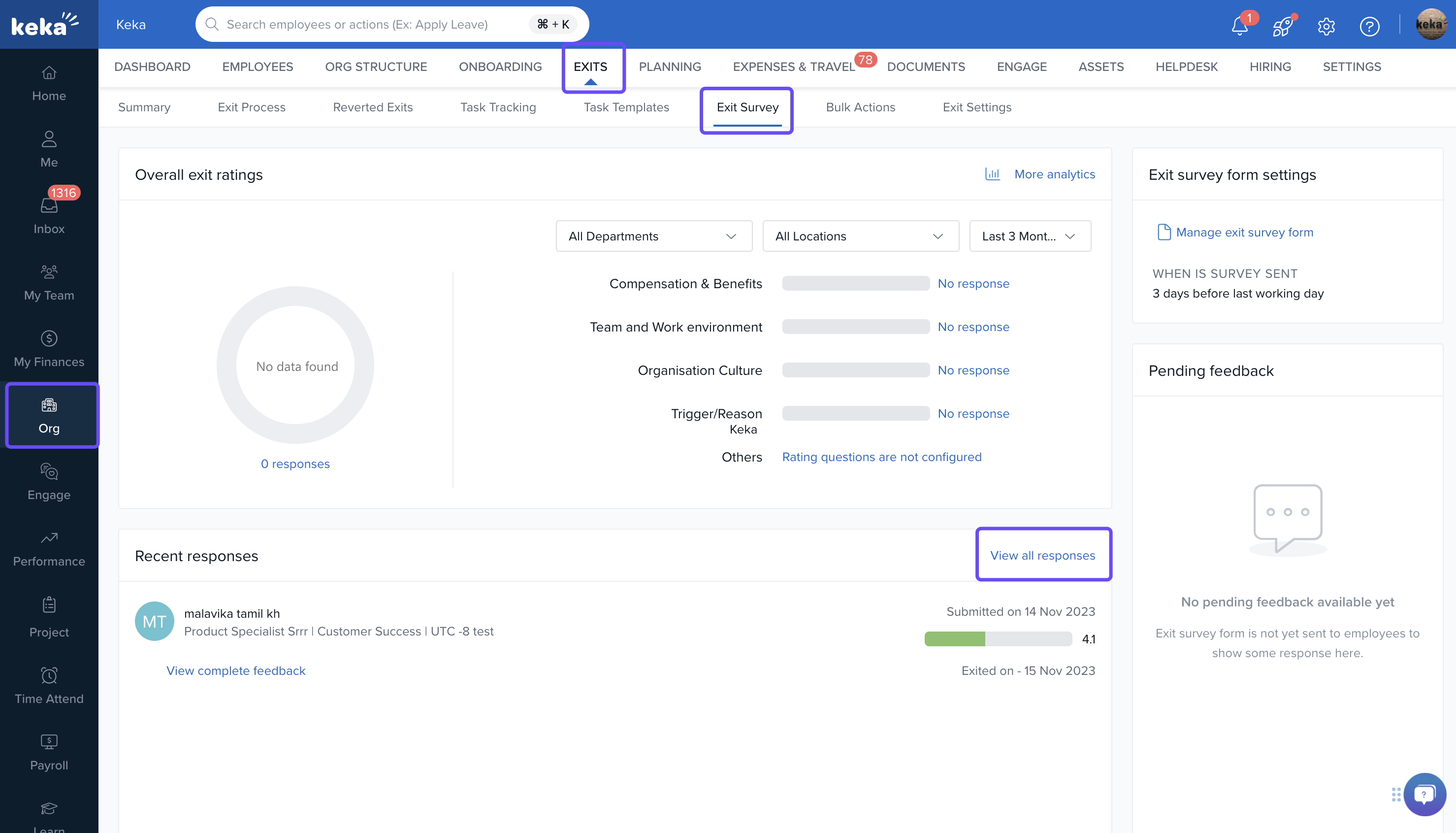Screen dimensions: 1456x833
Task: Open the settings gear icon
Action: pos(1326,26)
